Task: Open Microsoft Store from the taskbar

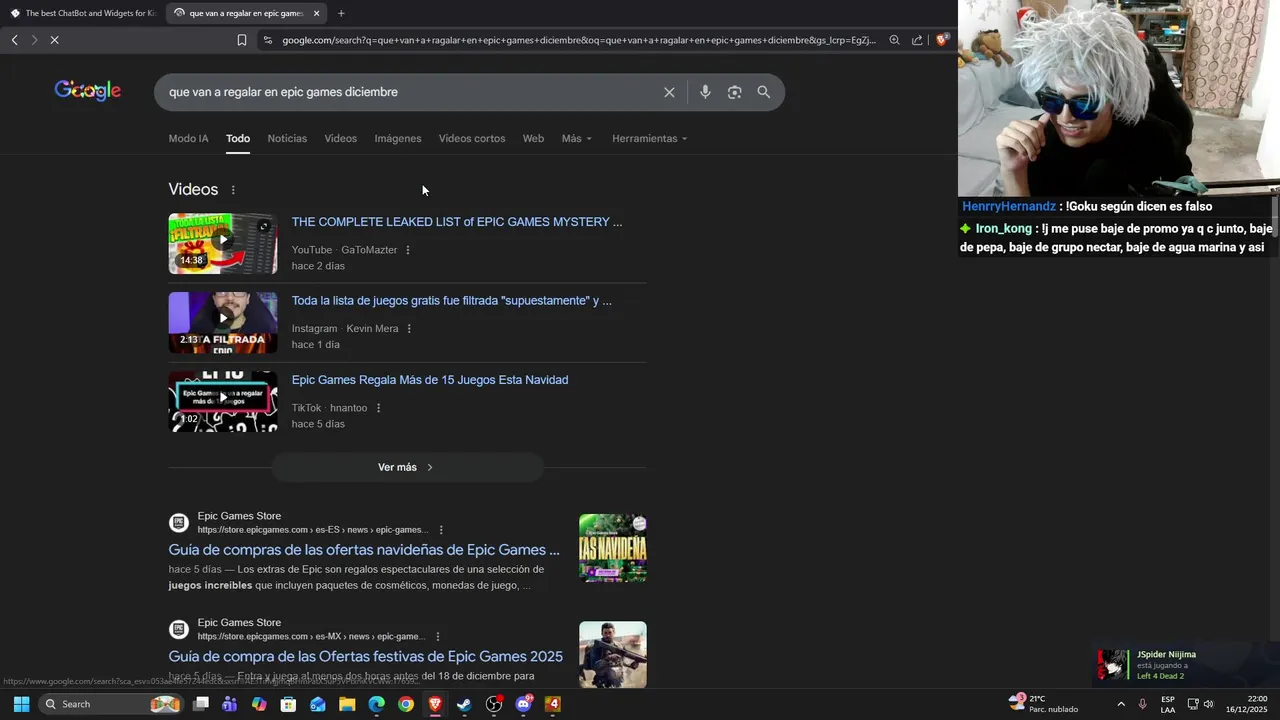Action: click(288, 704)
